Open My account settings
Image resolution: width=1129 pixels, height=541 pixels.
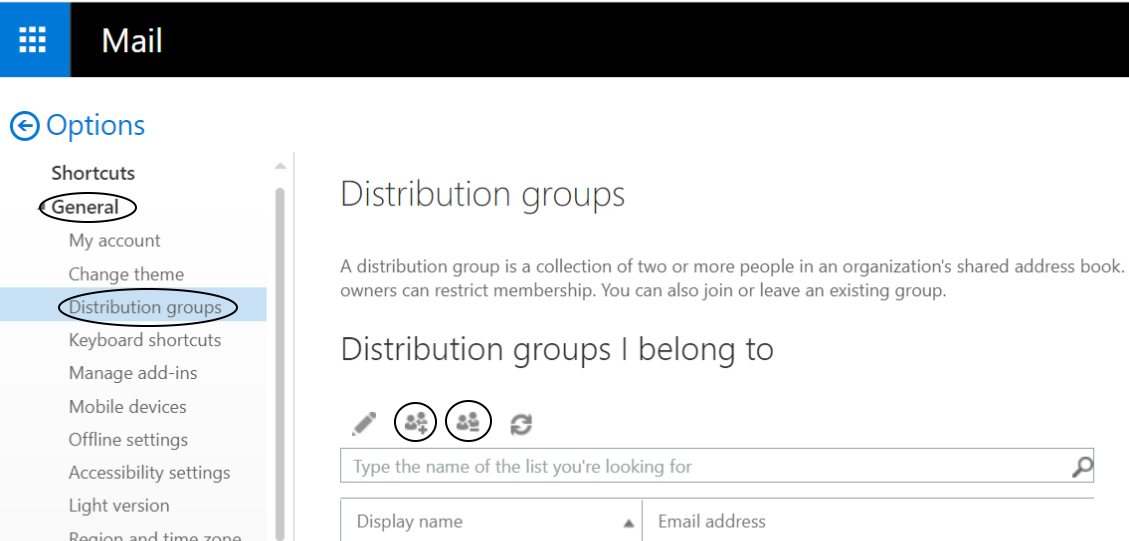114,241
